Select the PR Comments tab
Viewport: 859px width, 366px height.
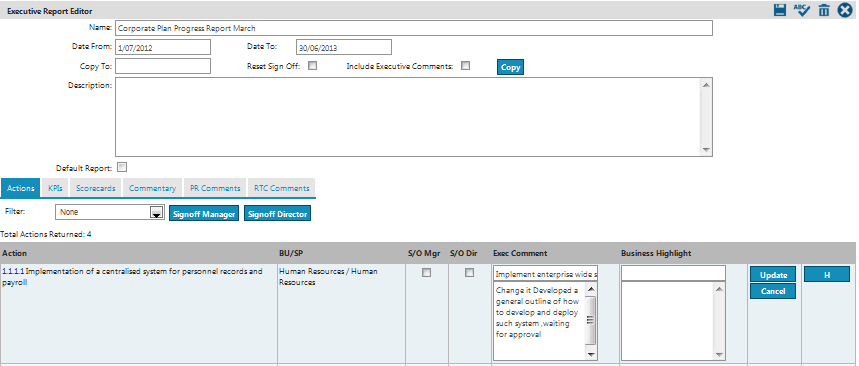point(215,188)
